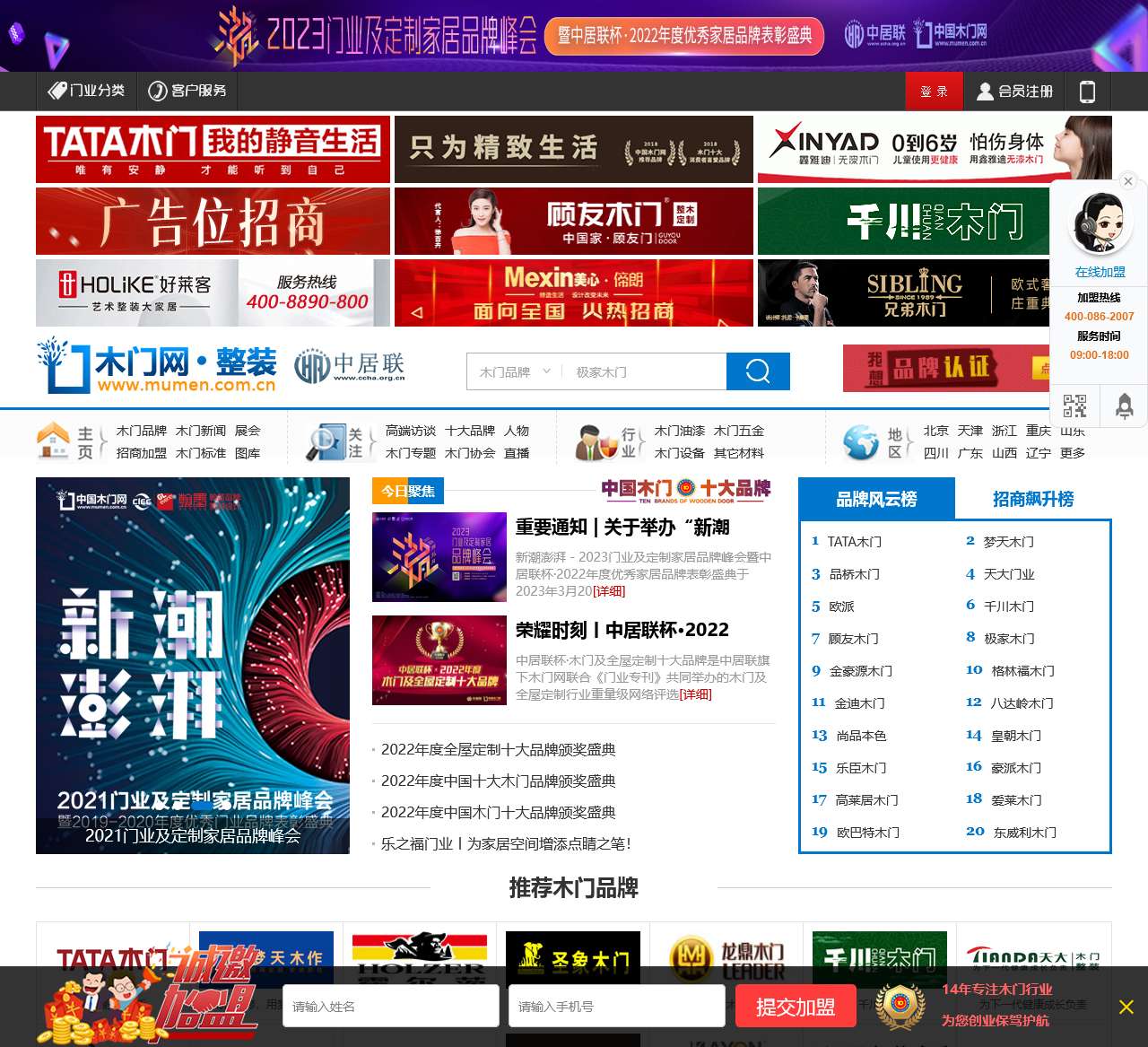The height and width of the screenshot is (1047, 1148).
Task: Click the 关注 magnifier document icon
Action: 325,441
